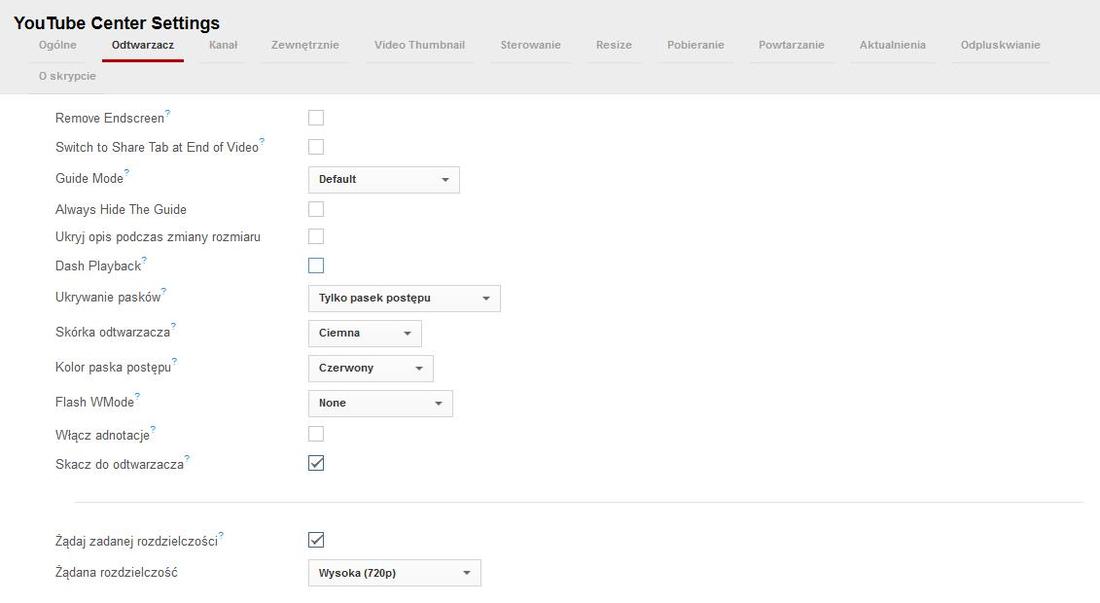Enable Remove Endscreen checkbox
The image size is (1100, 603).
[x=316, y=118]
